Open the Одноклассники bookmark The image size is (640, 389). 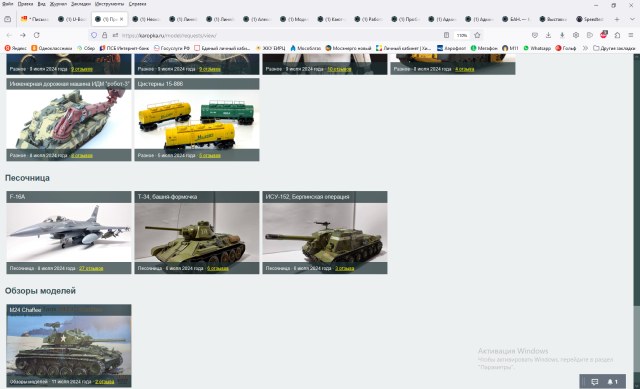[x=52, y=48]
